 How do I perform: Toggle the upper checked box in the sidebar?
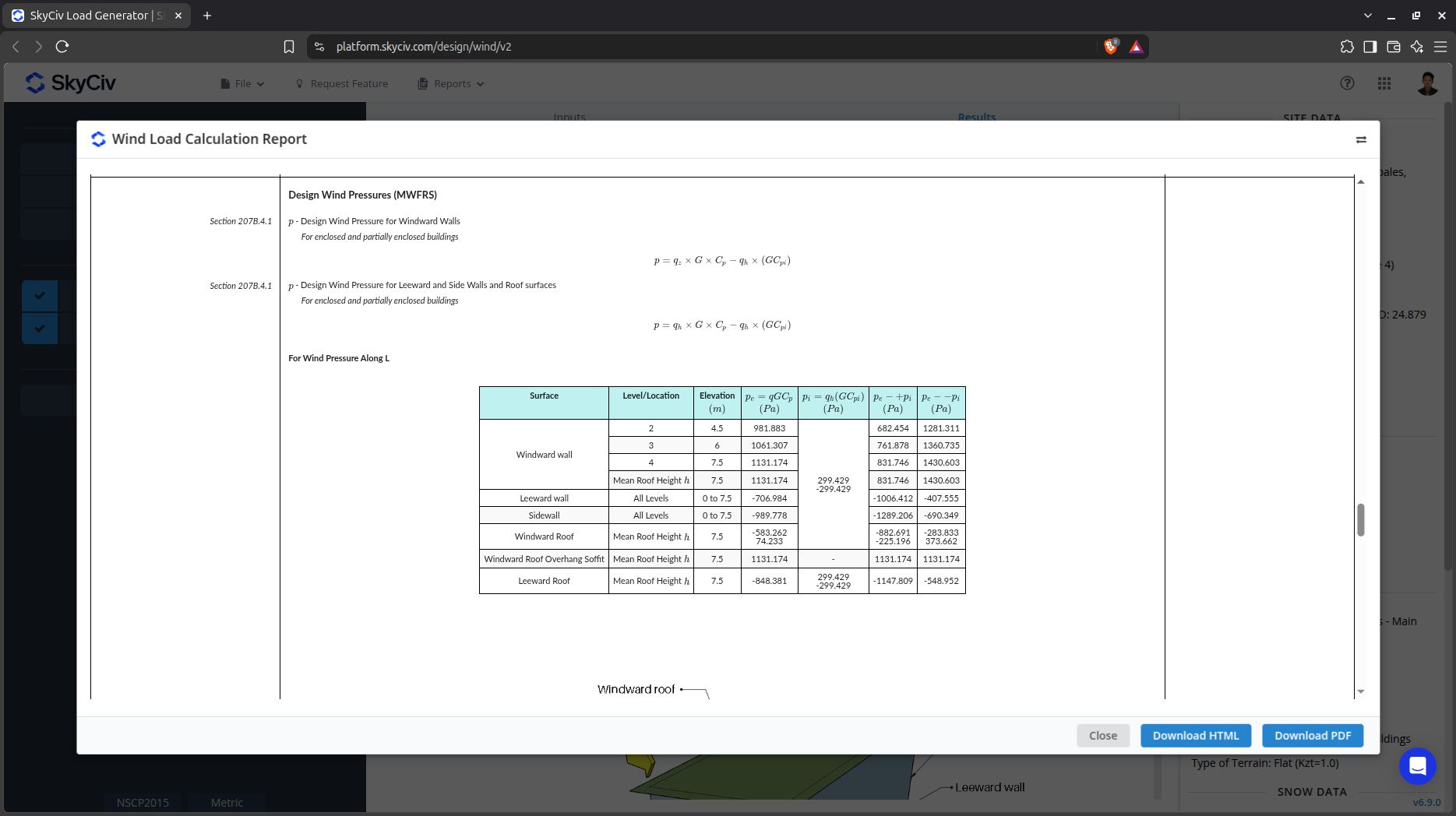[x=40, y=296]
